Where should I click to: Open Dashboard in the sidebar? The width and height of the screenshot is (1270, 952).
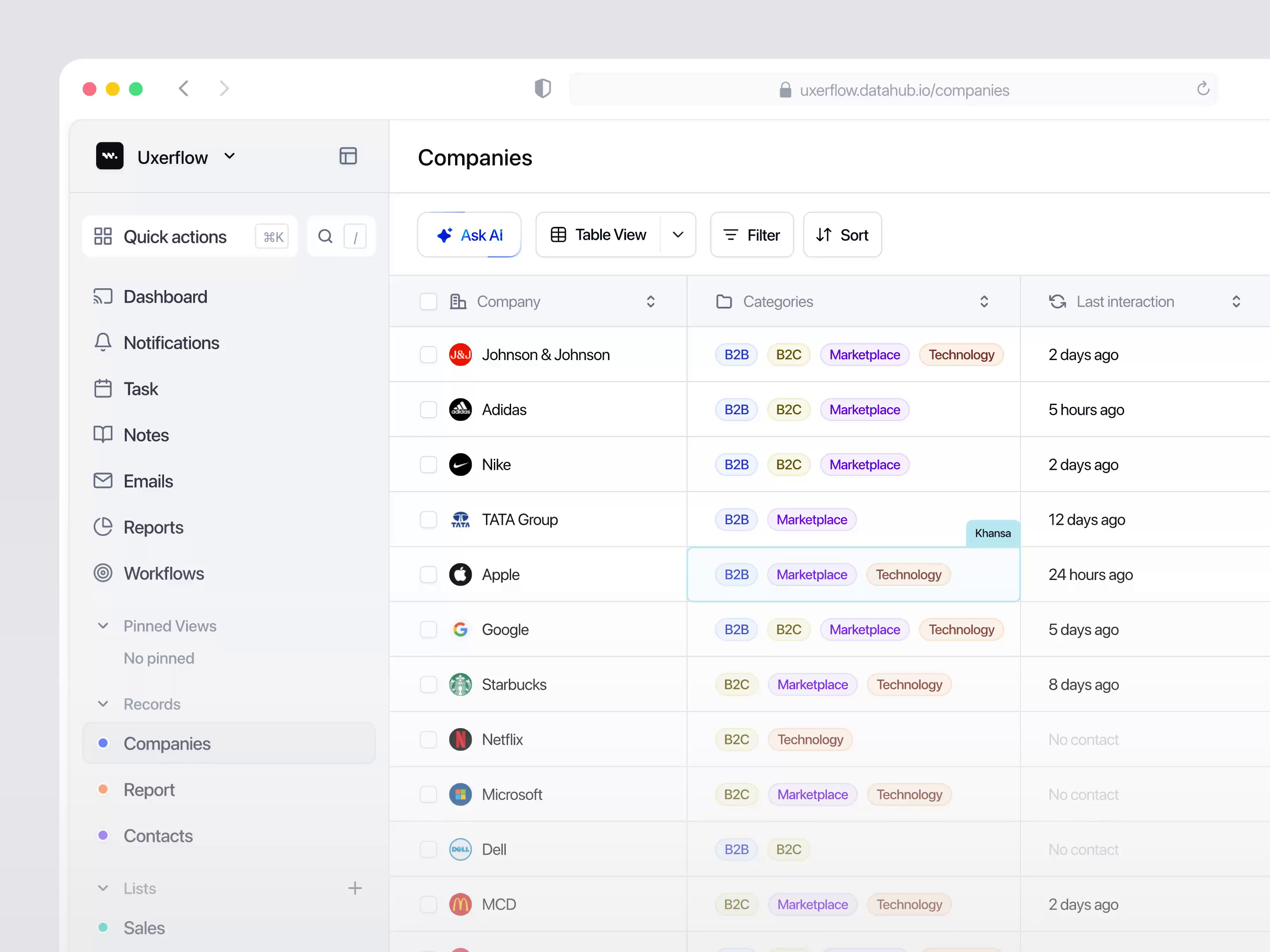coord(150,297)
